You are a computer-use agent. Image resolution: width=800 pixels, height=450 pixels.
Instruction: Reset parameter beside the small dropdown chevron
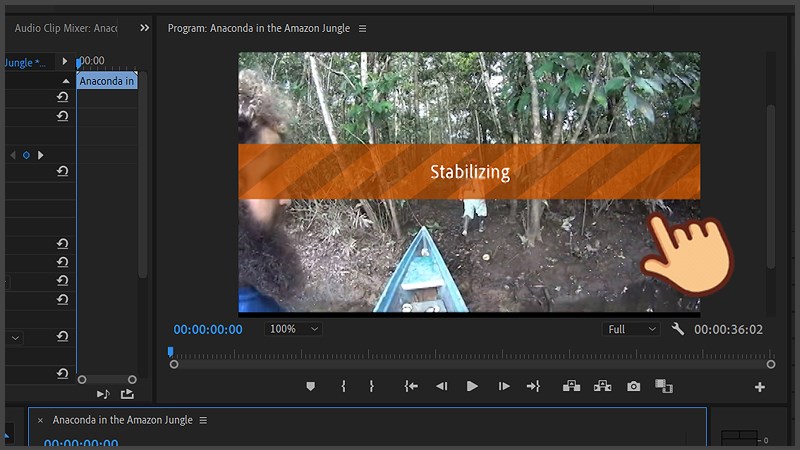click(x=62, y=337)
